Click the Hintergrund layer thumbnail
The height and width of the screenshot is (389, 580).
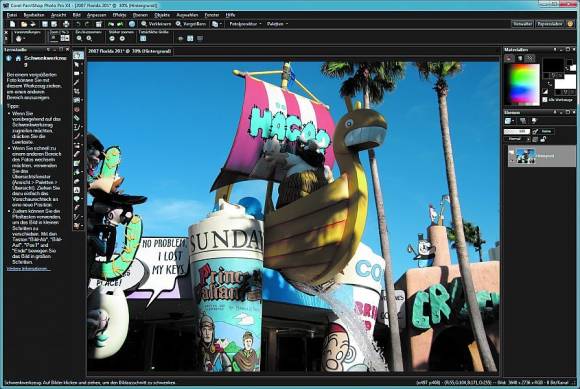(x=525, y=156)
